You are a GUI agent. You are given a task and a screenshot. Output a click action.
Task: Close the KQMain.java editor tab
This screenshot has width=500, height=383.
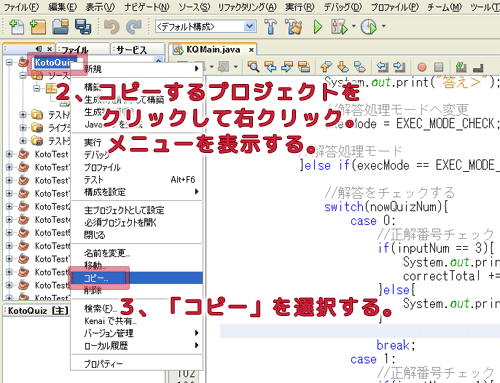click(x=251, y=50)
